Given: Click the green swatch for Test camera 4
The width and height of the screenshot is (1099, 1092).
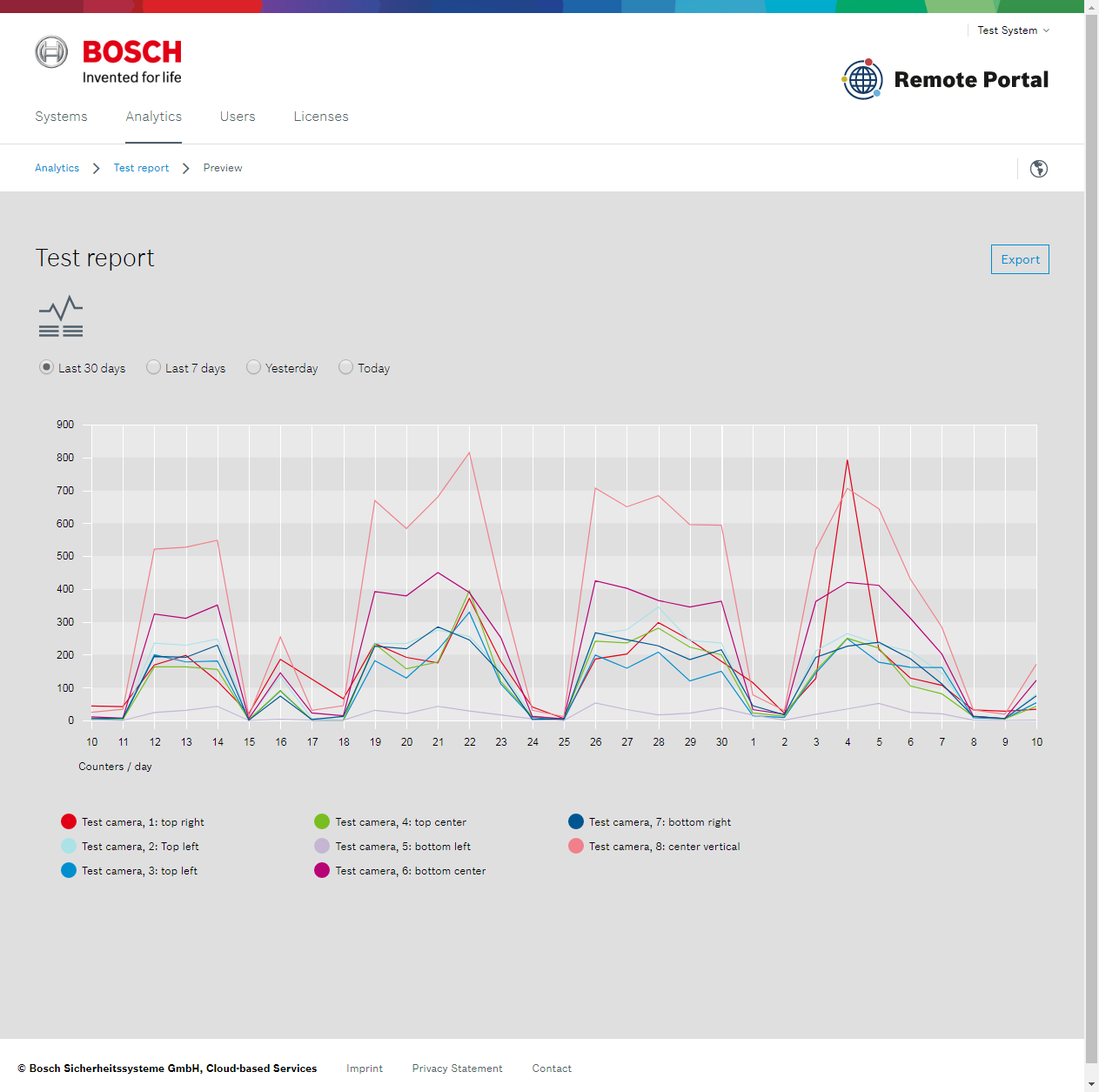Looking at the screenshot, I should click(322, 821).
